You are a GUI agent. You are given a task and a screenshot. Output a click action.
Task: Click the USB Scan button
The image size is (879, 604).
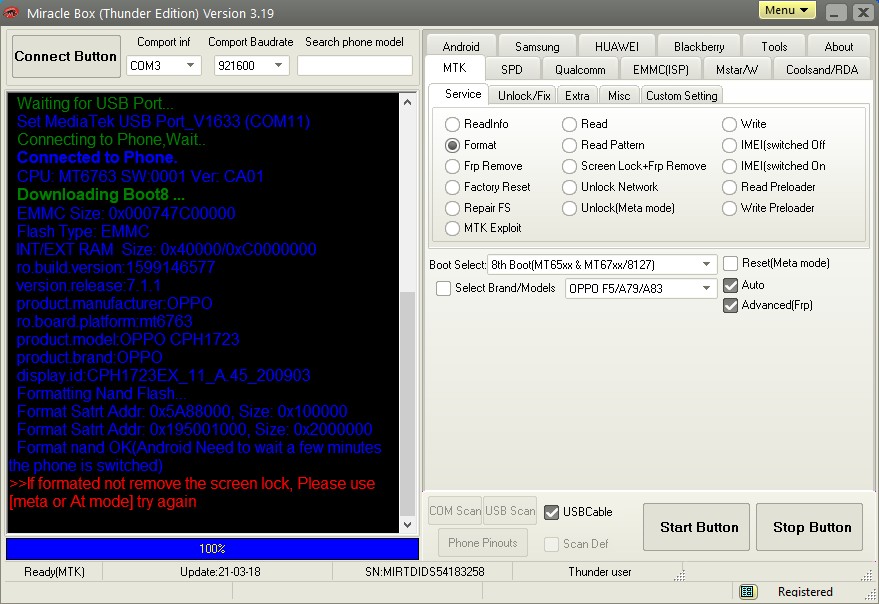510,511
